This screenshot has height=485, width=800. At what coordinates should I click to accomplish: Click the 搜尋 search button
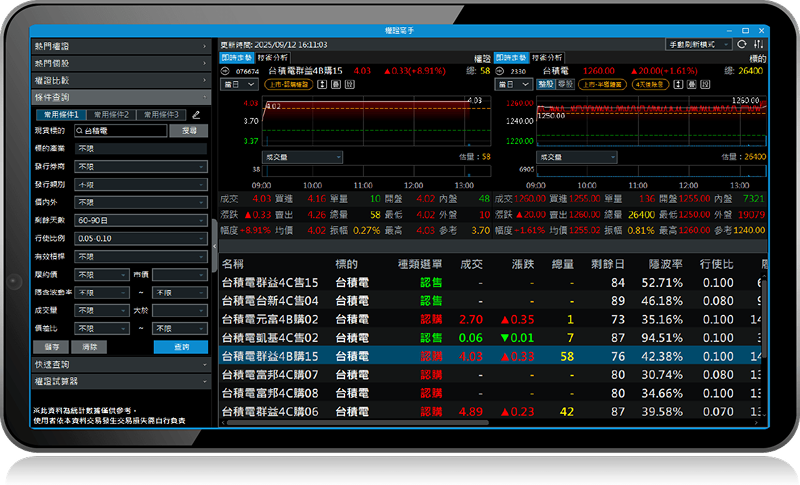coord(189,131)
